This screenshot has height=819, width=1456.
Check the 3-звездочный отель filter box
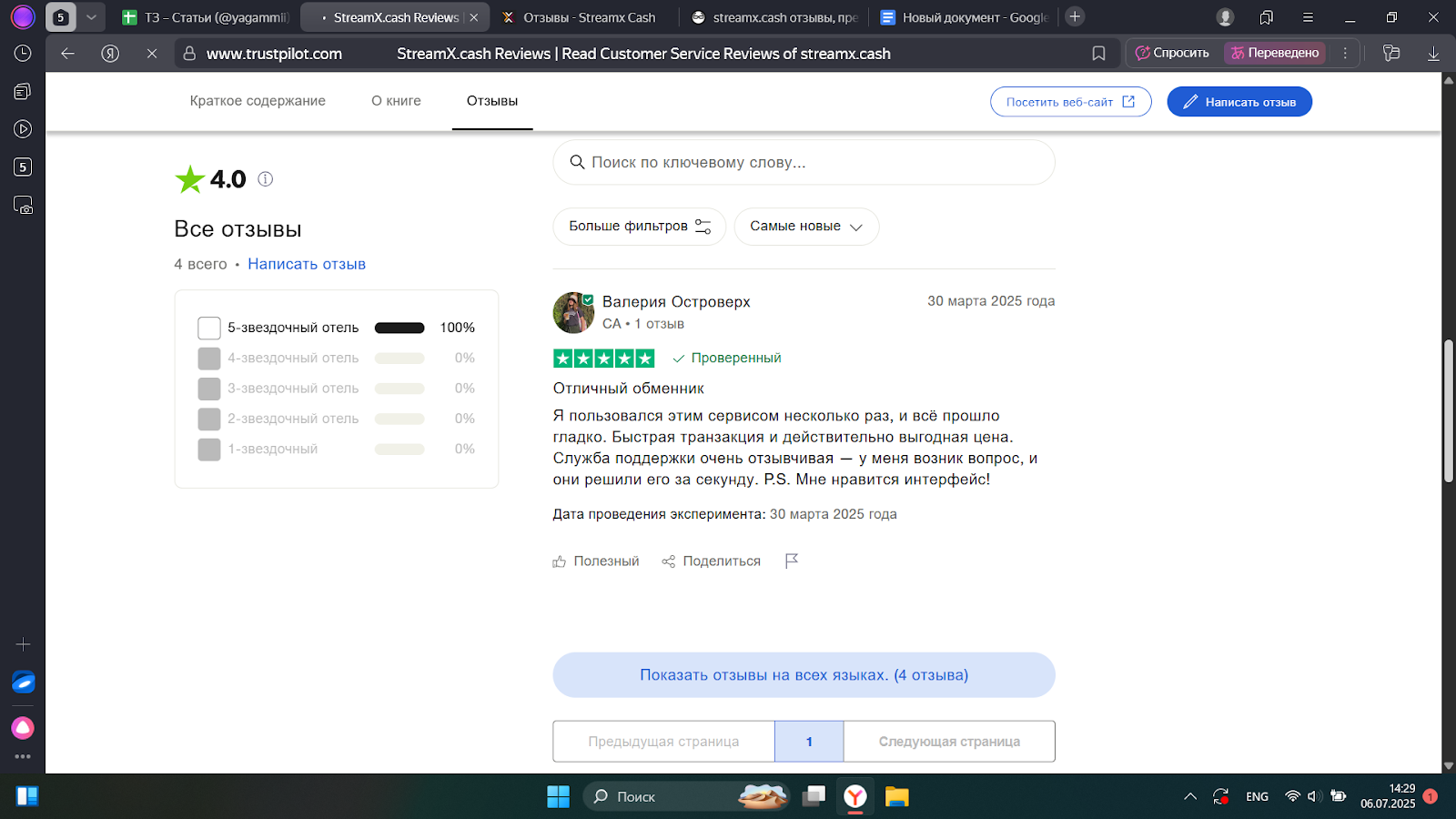coord(209,389)
